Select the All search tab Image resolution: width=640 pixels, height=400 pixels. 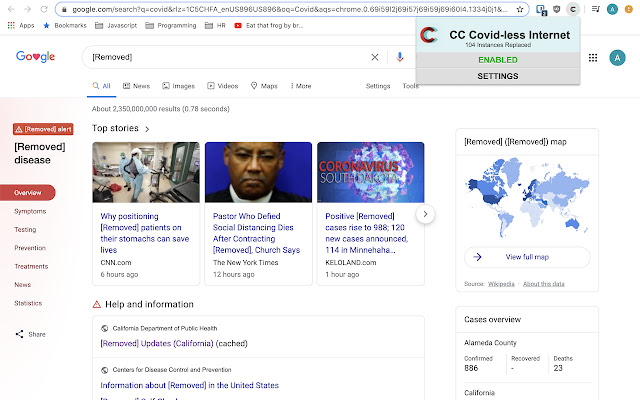point(102,86)
